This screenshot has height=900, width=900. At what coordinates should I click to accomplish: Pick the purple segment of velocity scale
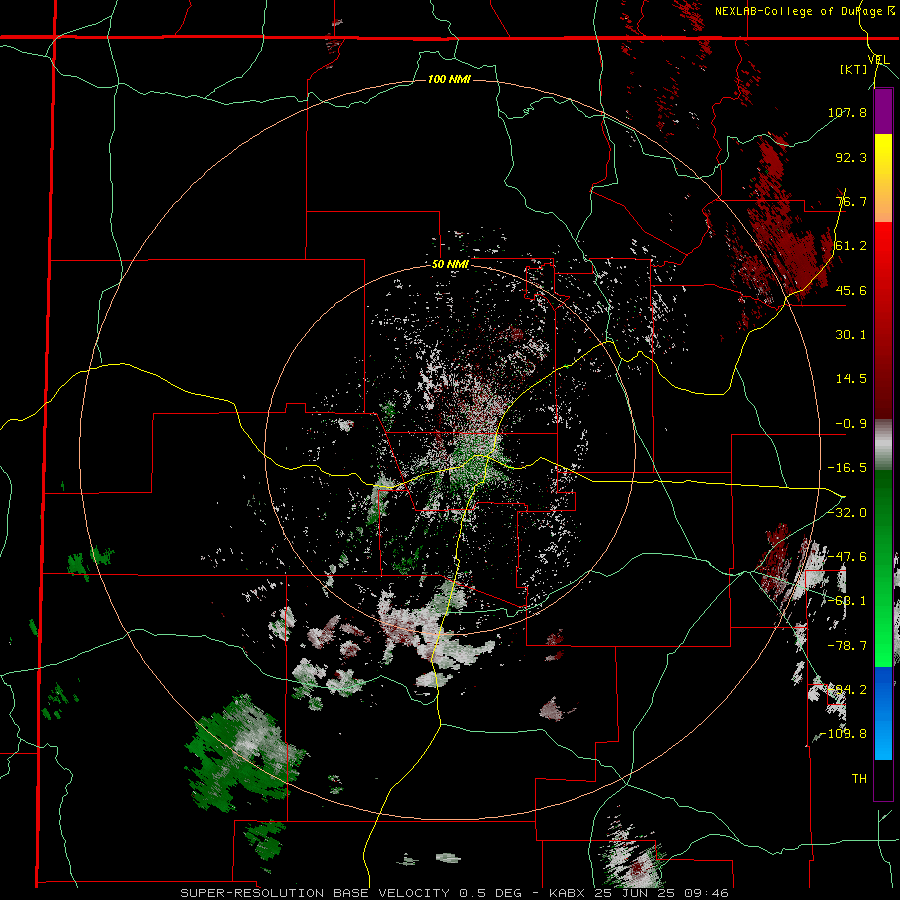tap(883, 111)
